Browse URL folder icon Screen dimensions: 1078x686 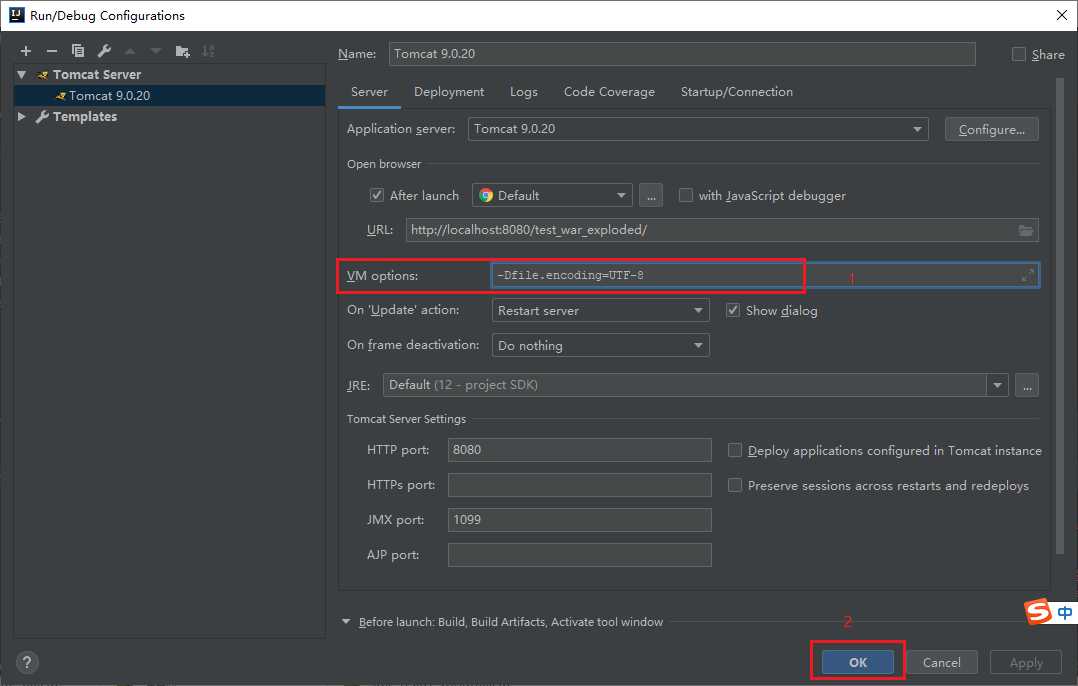(1026, 230)
